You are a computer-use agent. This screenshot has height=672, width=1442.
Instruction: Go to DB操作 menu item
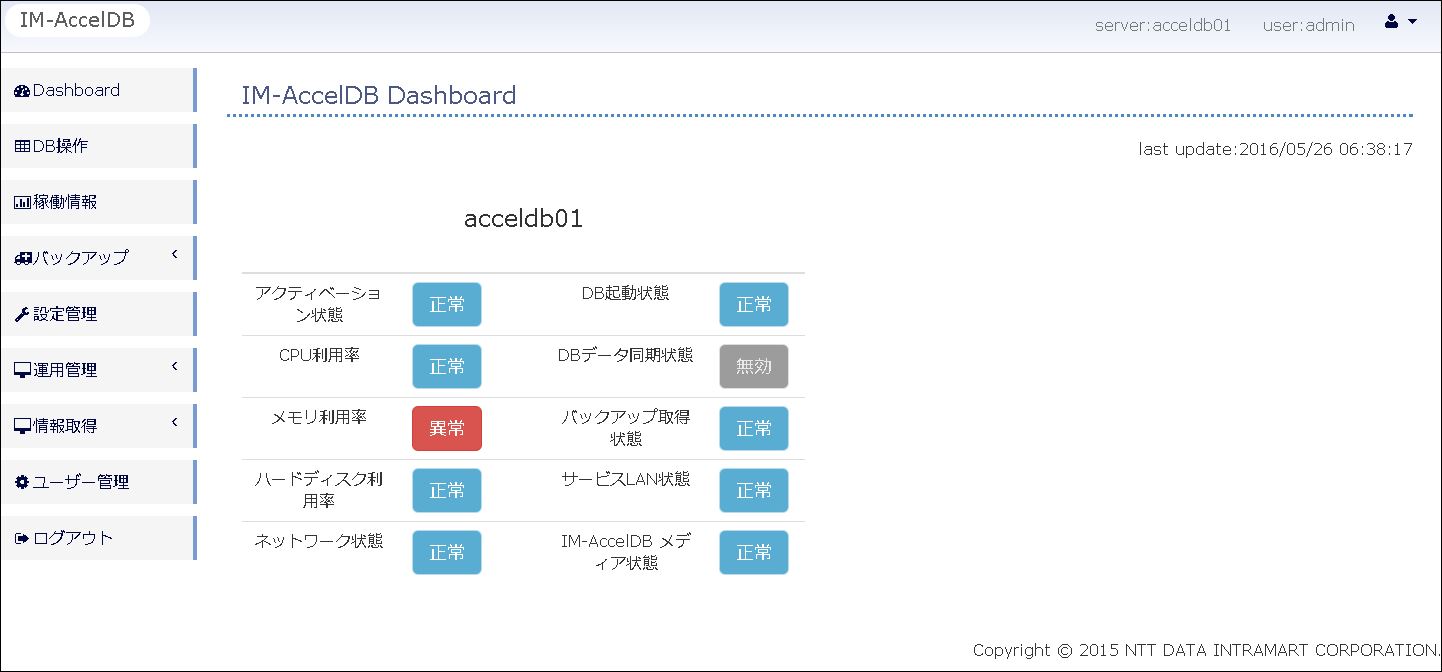97,146
